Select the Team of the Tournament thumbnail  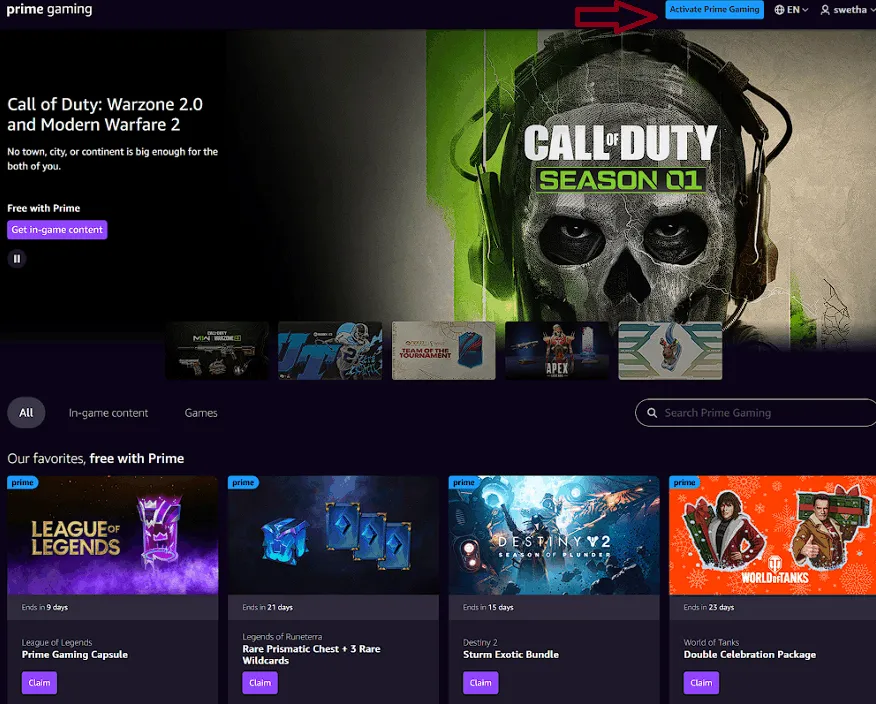coord(444,350)
